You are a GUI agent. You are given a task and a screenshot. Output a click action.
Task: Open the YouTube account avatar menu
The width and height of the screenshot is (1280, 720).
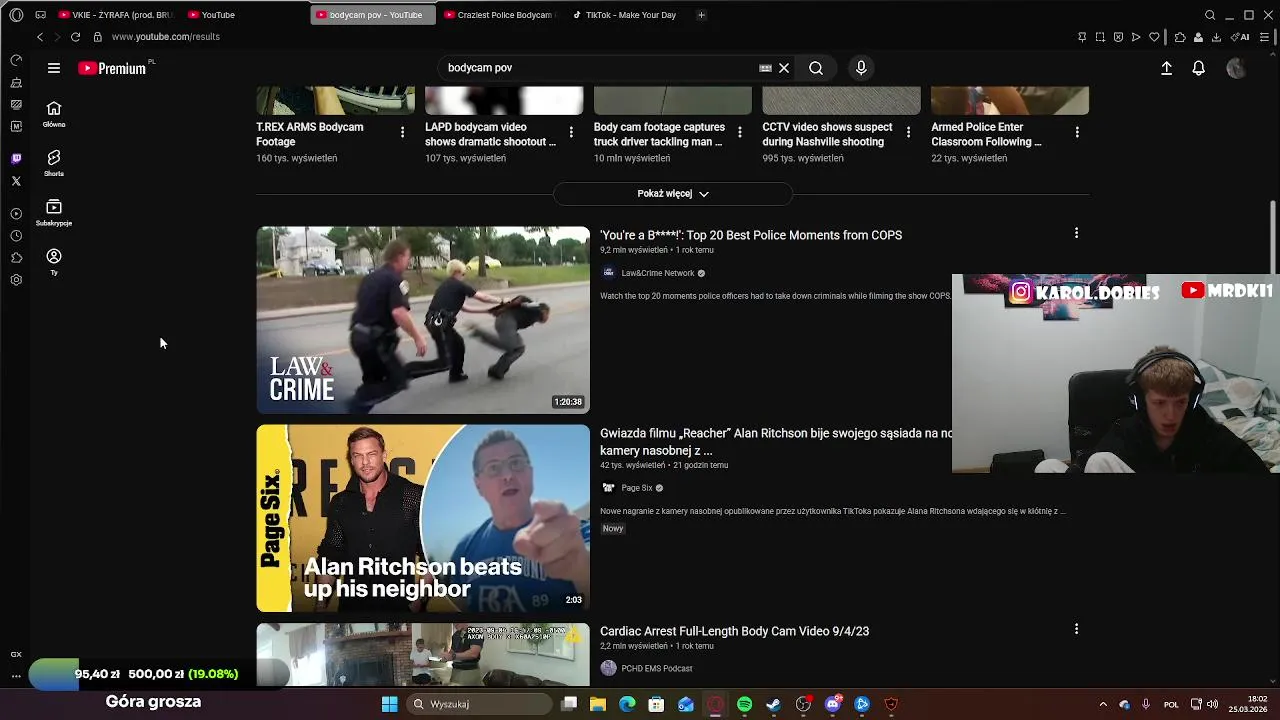point(1236,68)
